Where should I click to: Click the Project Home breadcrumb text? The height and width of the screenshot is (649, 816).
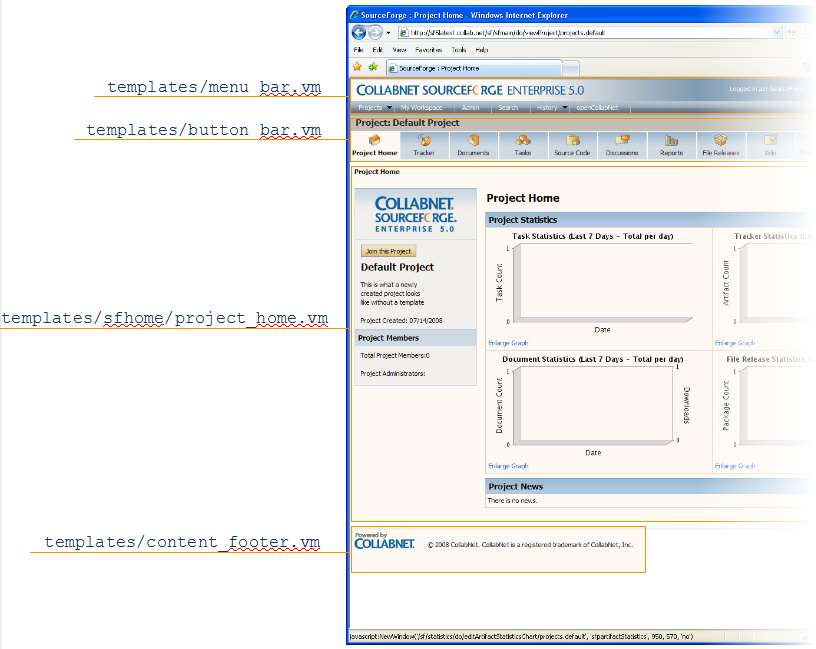pyautogui.click(x=377, y=172)
